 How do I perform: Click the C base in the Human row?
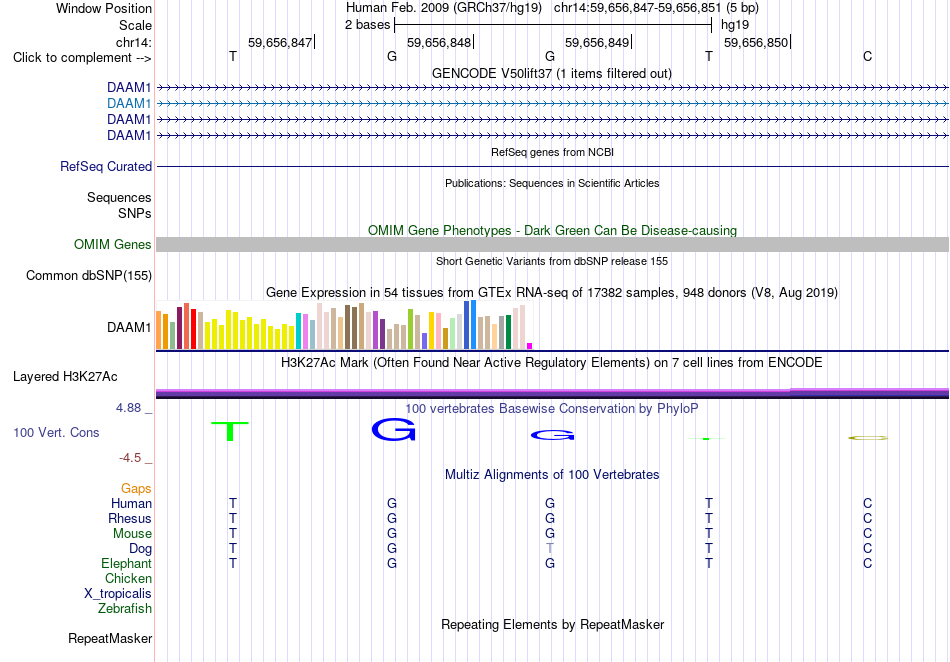868,503
